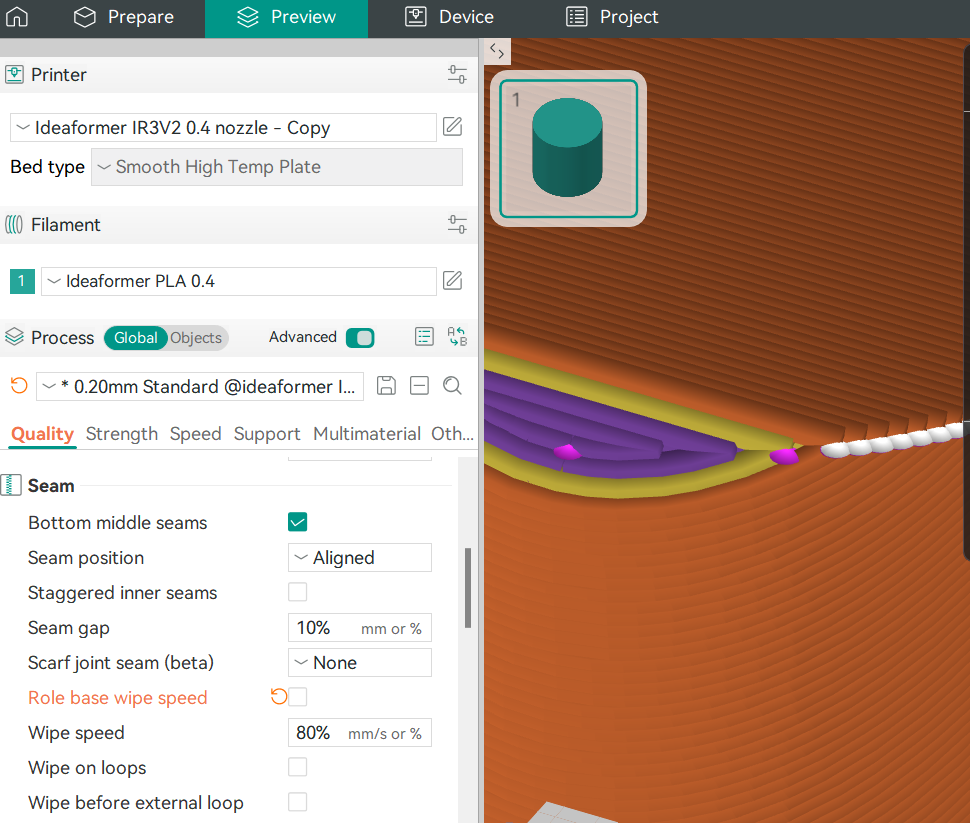Click the icon right of the save preset icon
Image resolution: width=970 pixels, height=823 pixels.
point(419,386)
